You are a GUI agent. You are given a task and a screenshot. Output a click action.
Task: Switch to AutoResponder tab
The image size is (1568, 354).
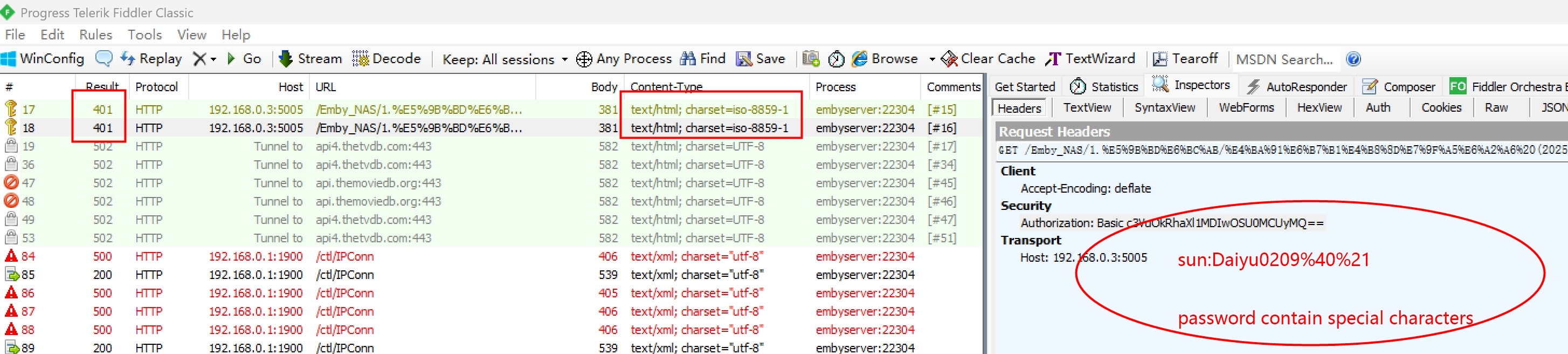[x=1296, y=87]
